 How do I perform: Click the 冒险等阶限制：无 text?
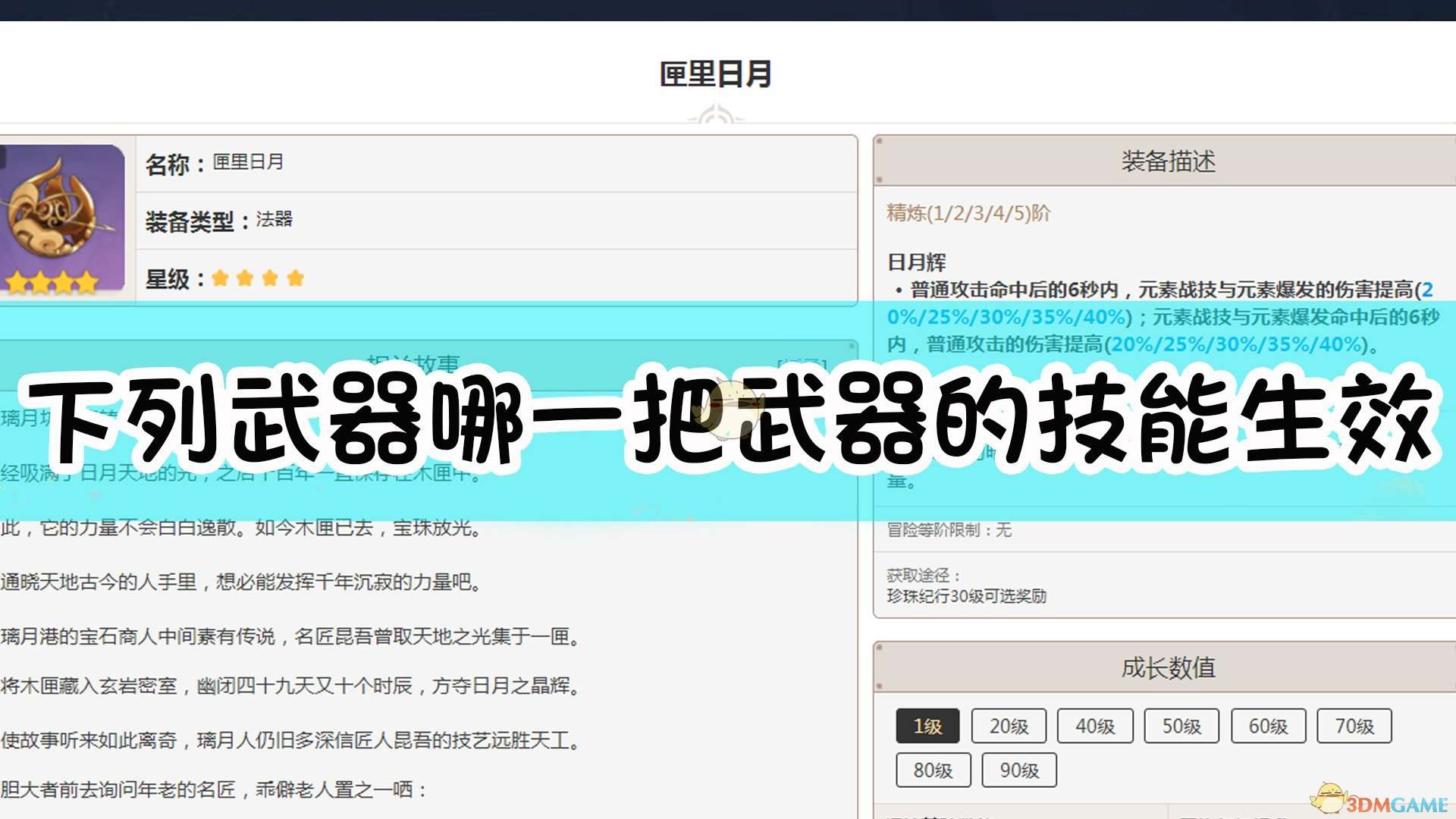click(x=949, y=530)
